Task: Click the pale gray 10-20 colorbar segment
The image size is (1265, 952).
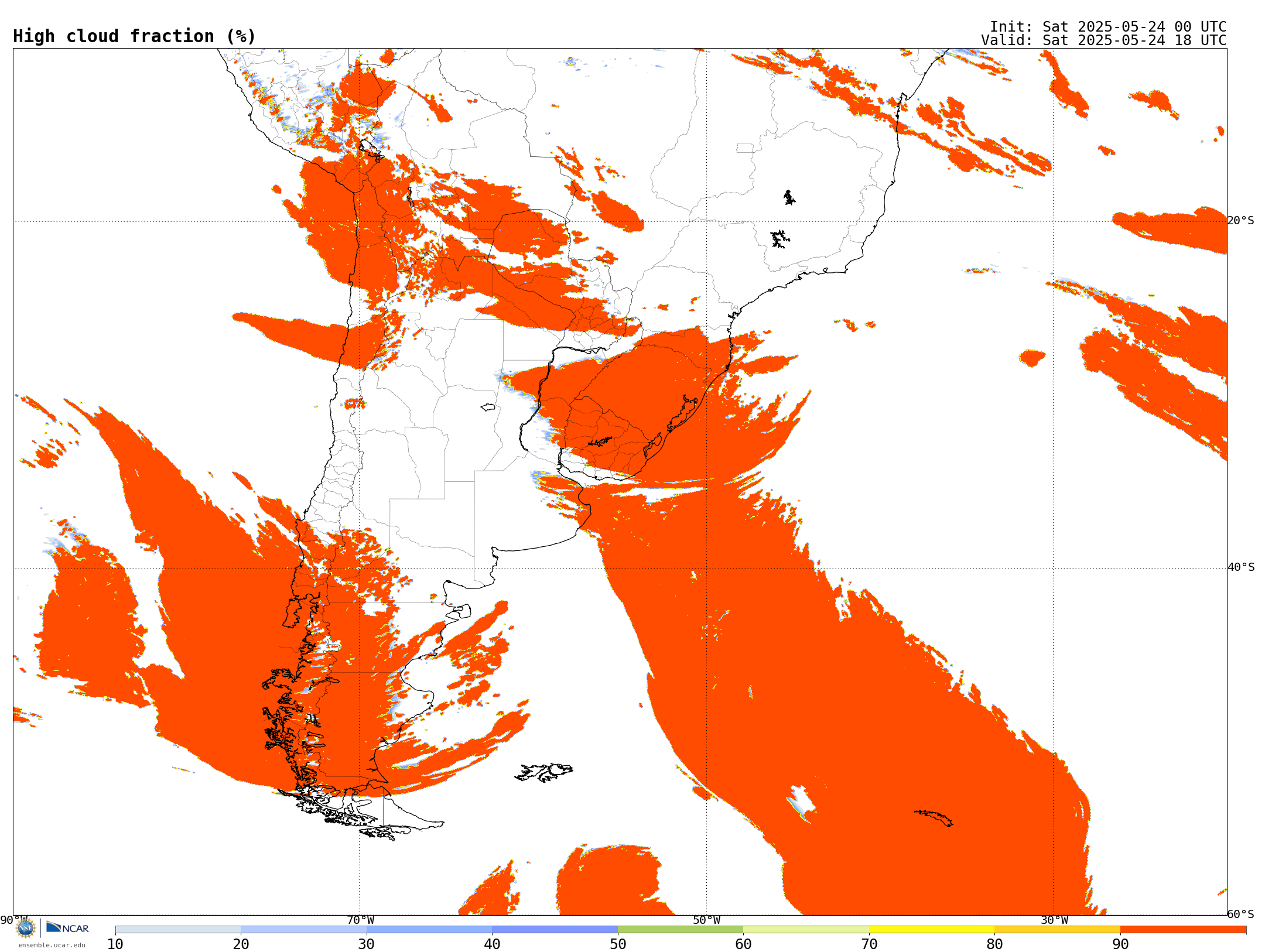Action: point(178,930)
